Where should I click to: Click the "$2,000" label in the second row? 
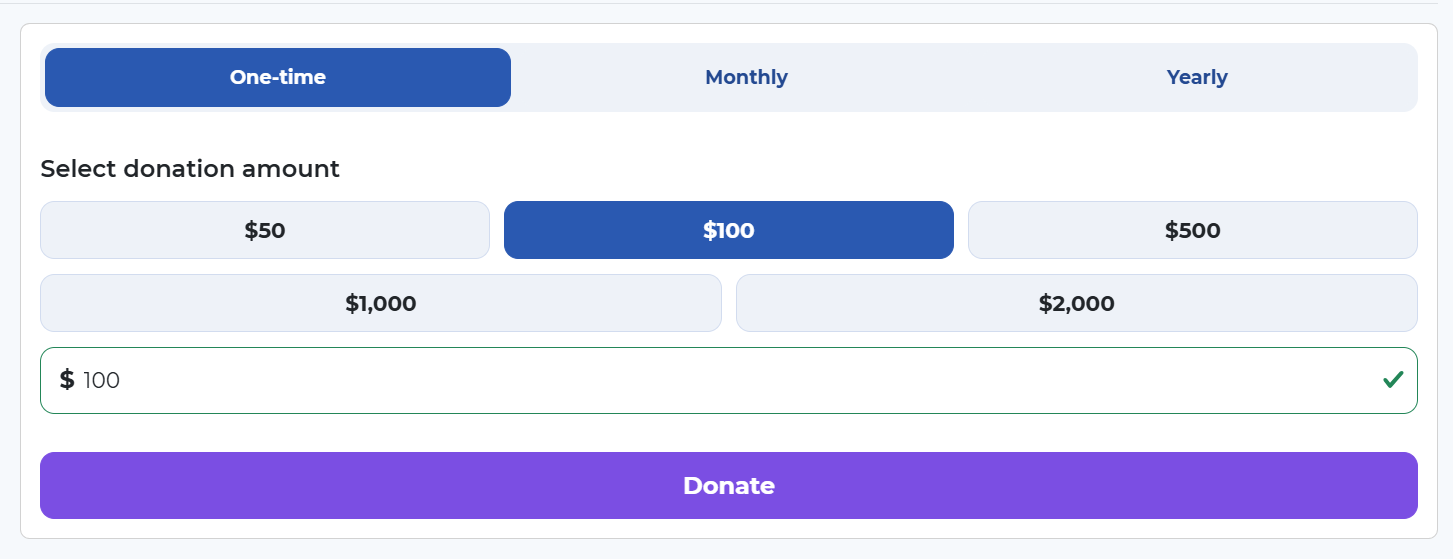point(1076,303)
